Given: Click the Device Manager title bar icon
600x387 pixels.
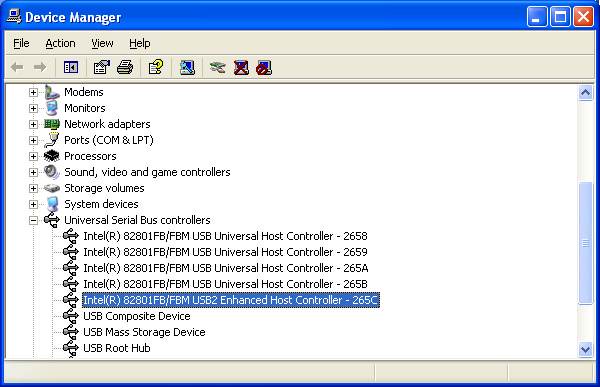Looking at the screenshot, I should coord(14,16).
